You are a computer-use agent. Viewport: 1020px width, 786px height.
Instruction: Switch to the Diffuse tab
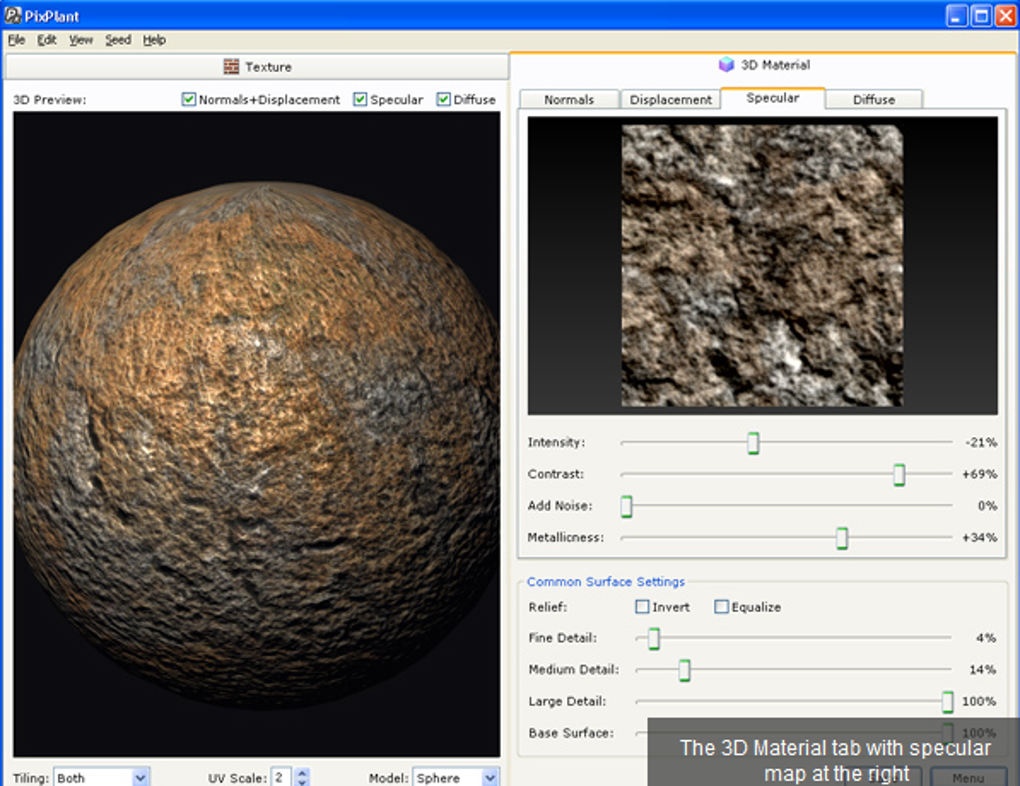point(874,100)
